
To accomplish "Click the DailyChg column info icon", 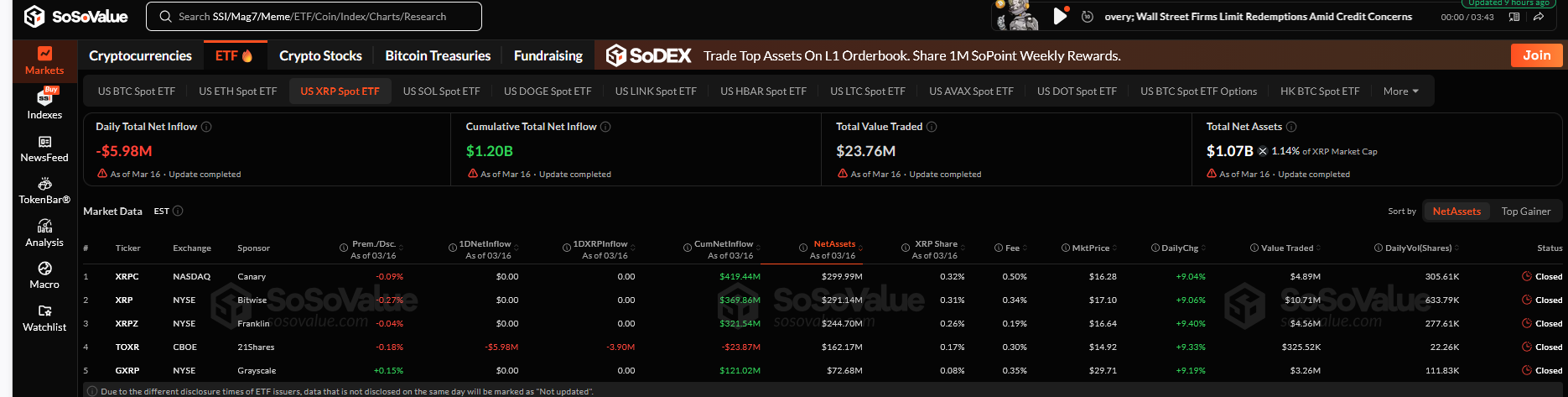I will pos(1155,248).
